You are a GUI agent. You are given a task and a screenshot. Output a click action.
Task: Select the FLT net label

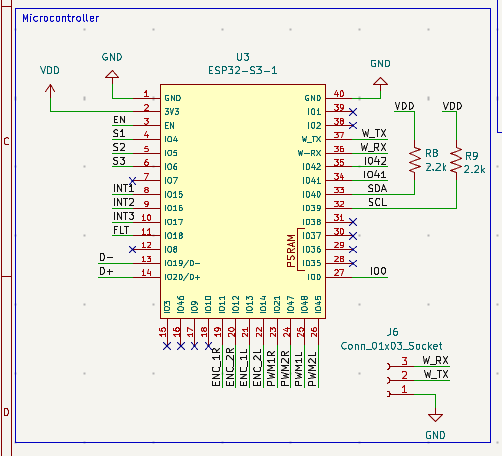click(x=121, y=230)
